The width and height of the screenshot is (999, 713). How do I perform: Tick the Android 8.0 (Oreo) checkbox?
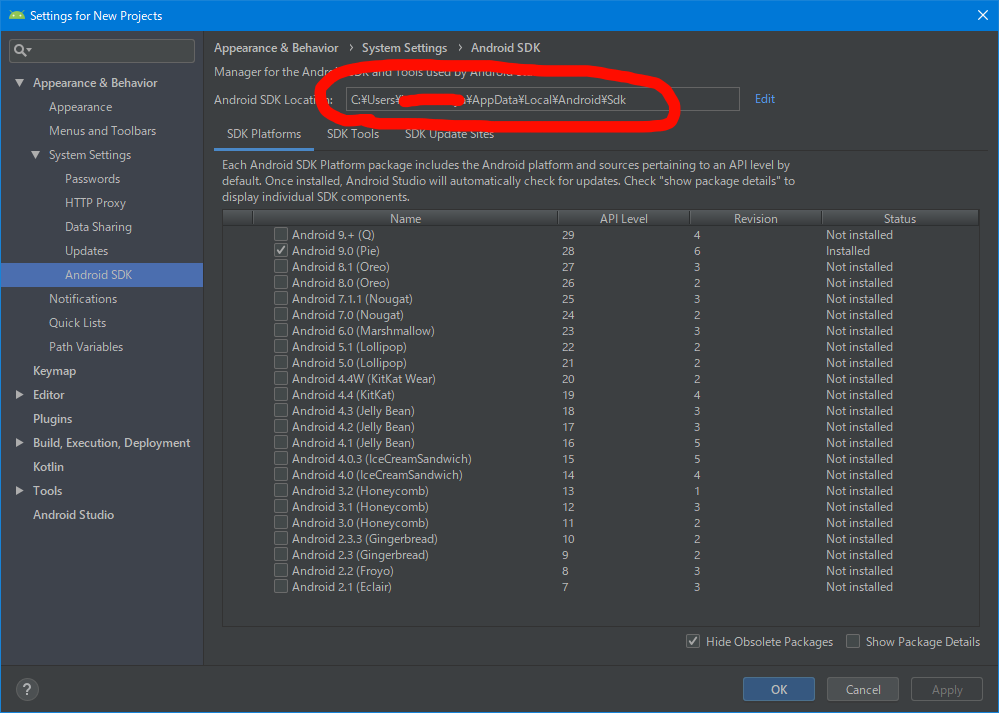[281, 282]
